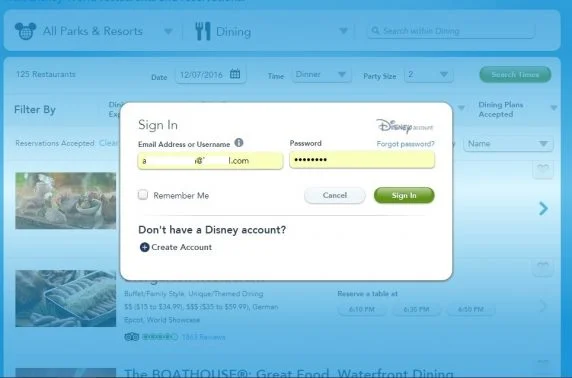The image size is (572, 378).
Task: Click the green Search Times button
Action: (x=515, y=74)
